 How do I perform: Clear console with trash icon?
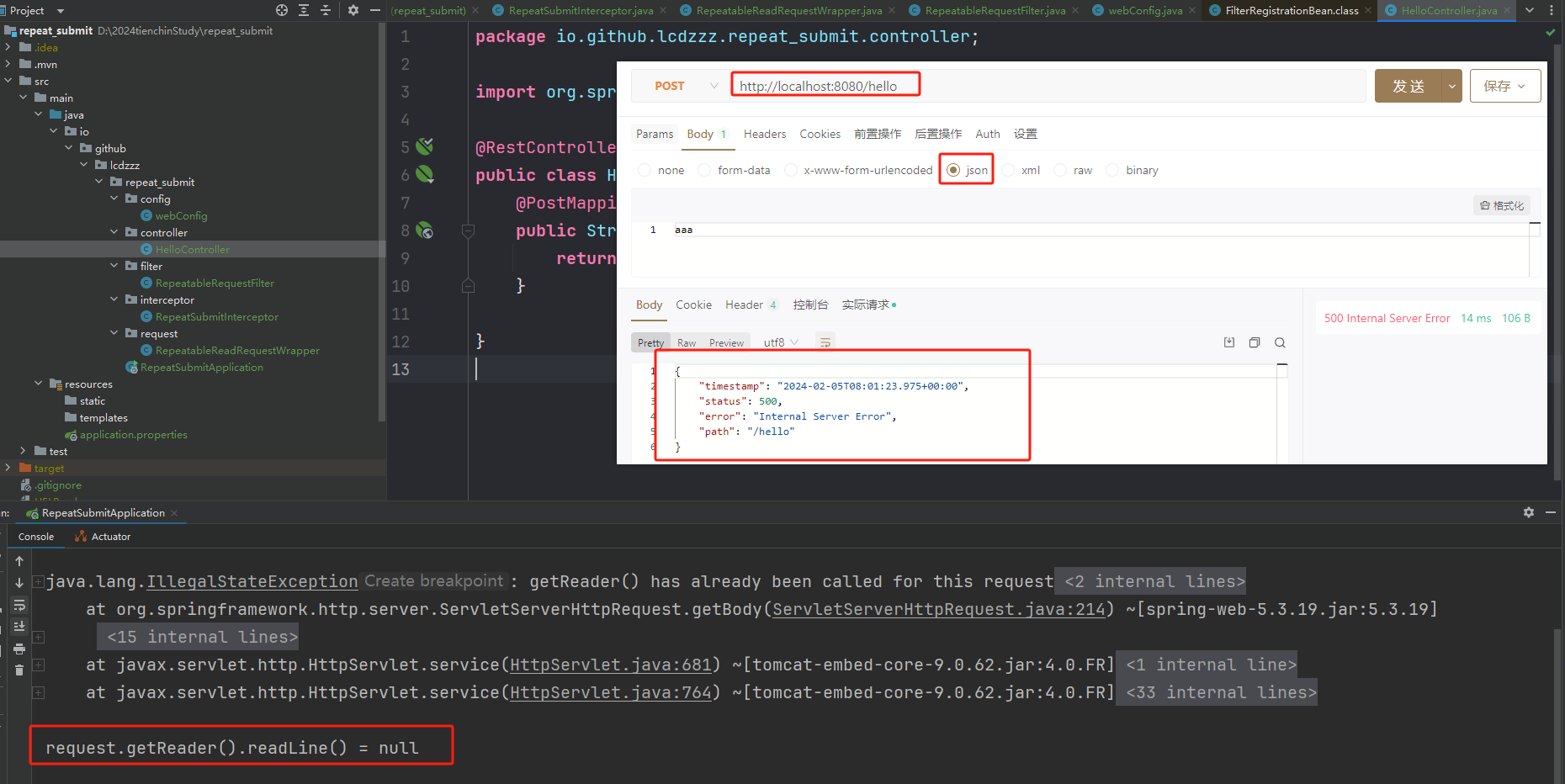click(x=19, y=670)
